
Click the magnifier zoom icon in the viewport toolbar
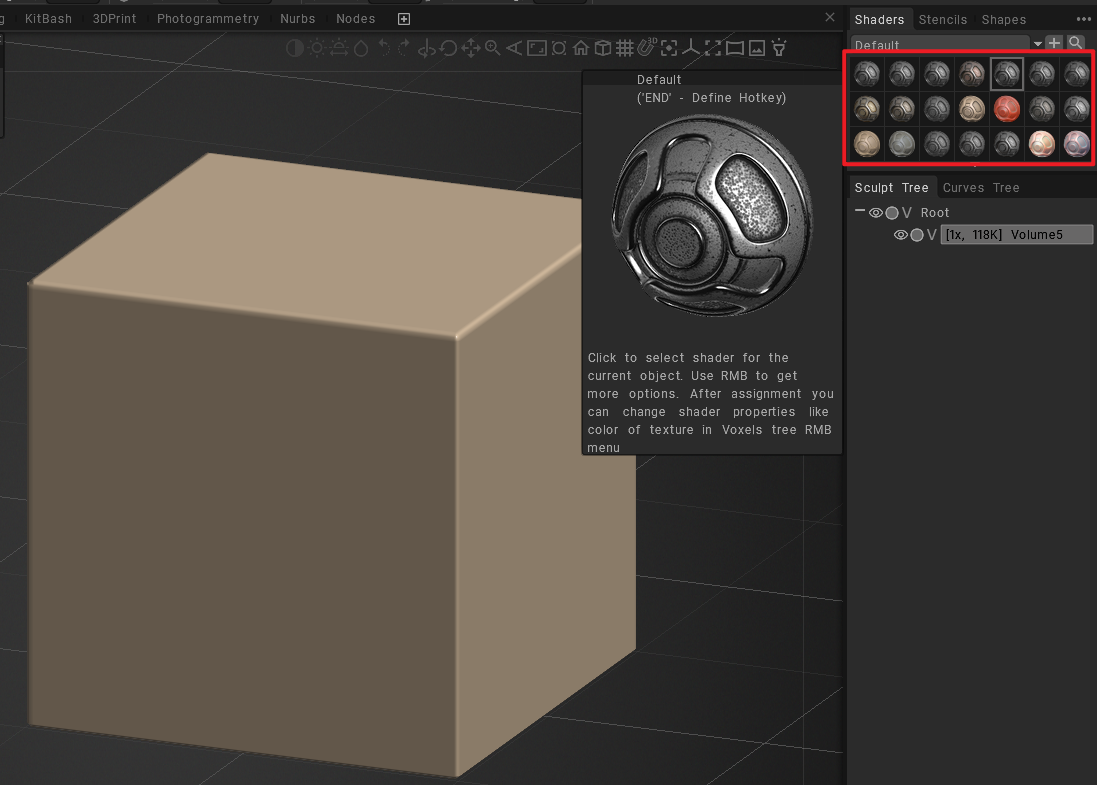pyautogui.click(x=492, y=48)
